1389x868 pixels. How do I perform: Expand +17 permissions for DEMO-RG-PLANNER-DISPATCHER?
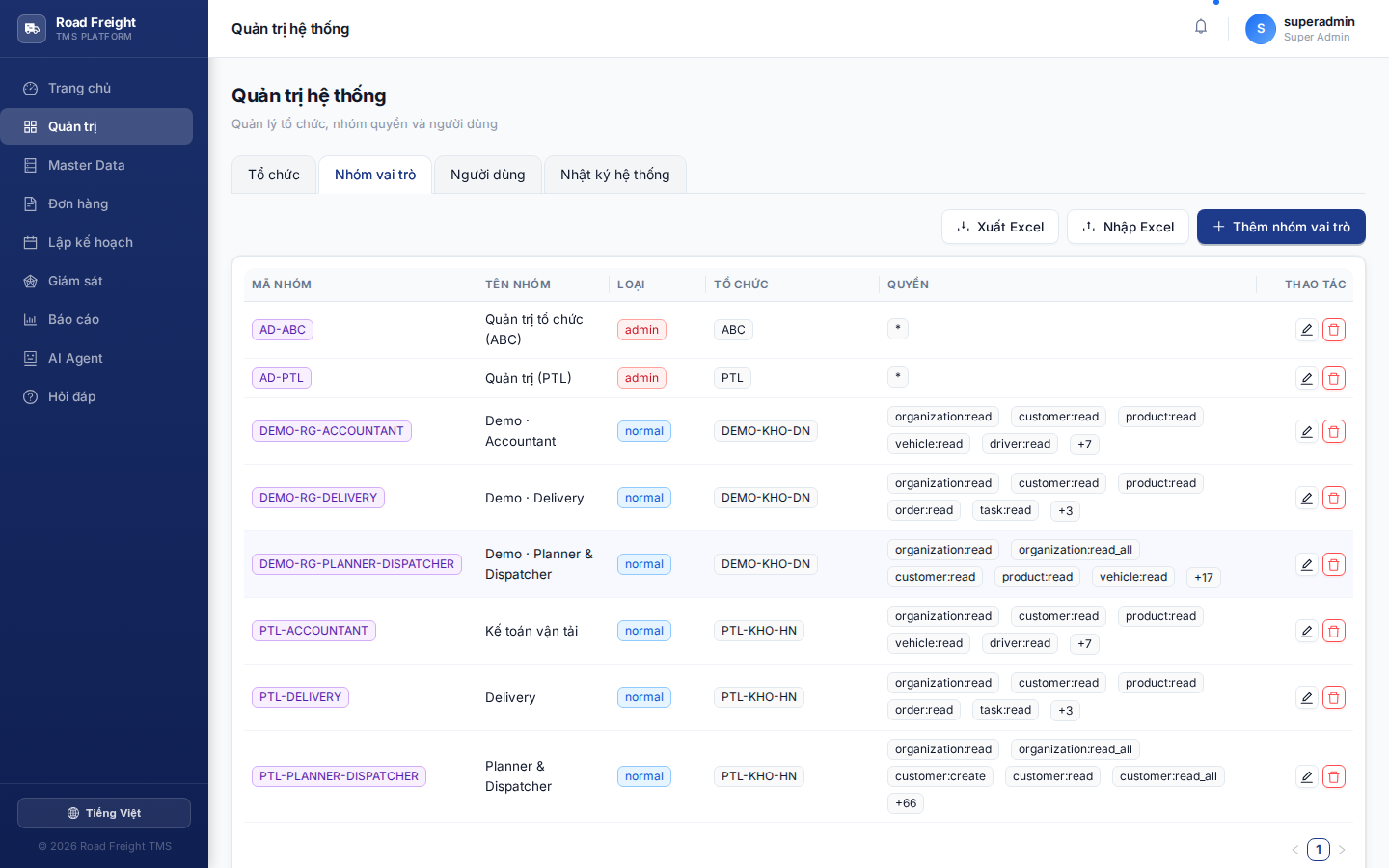point(1204,577)
